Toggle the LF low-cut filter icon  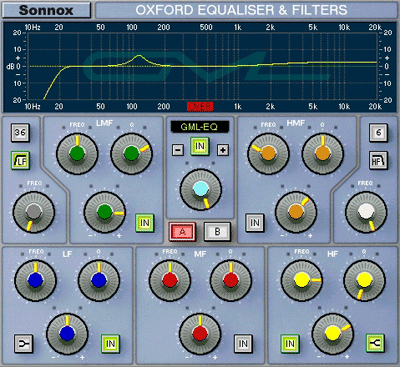point(20,160)
